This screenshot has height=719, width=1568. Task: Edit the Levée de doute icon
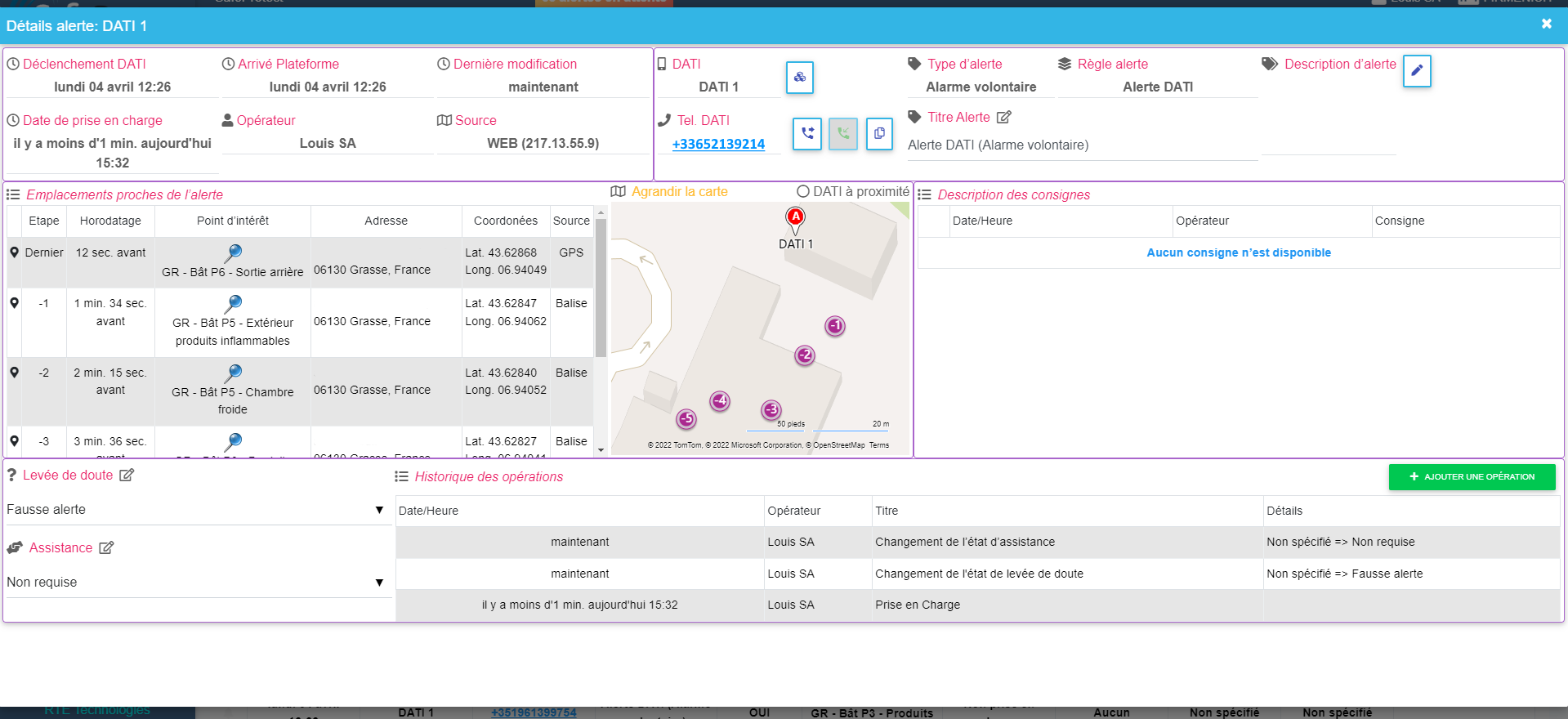[x=127, y=476]
